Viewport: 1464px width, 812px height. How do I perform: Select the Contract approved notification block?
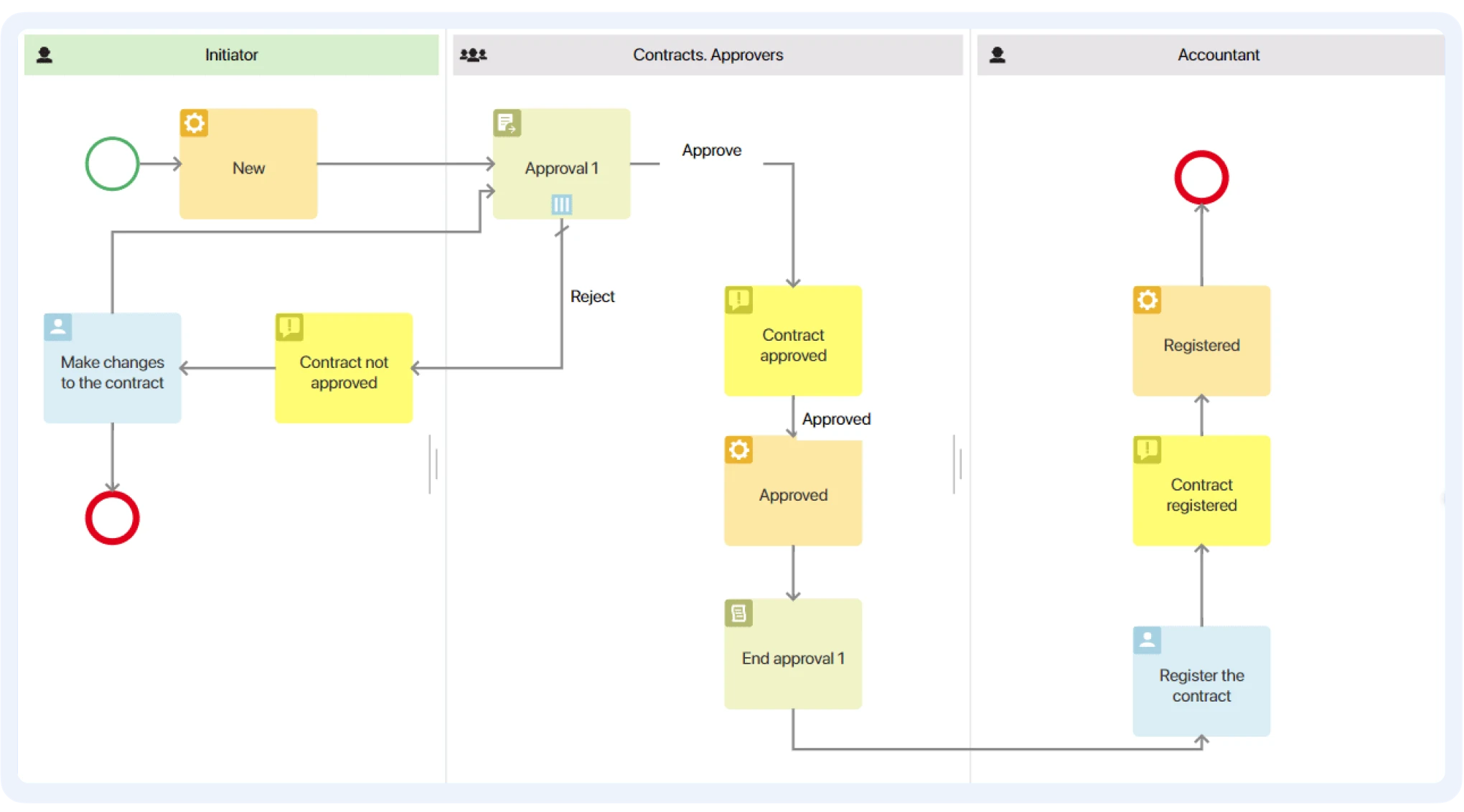(x=793, y=344)
